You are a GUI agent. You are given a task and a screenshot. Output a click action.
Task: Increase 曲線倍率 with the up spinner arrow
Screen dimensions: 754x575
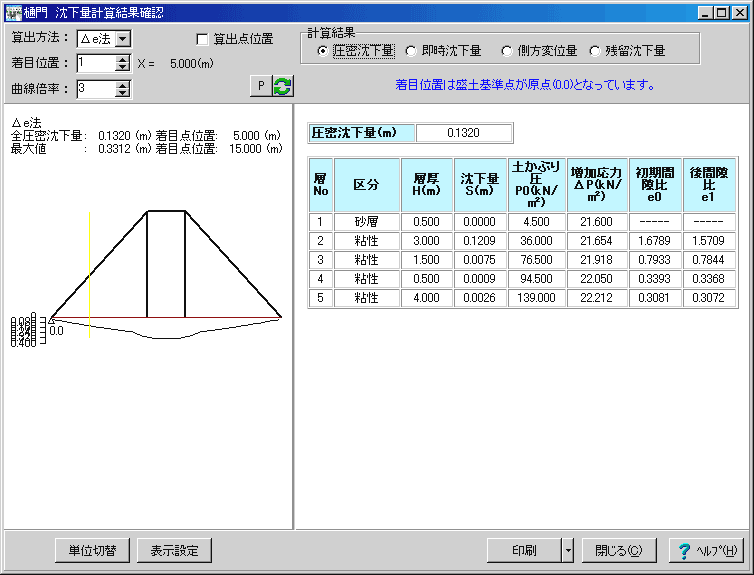coord(123,85)
